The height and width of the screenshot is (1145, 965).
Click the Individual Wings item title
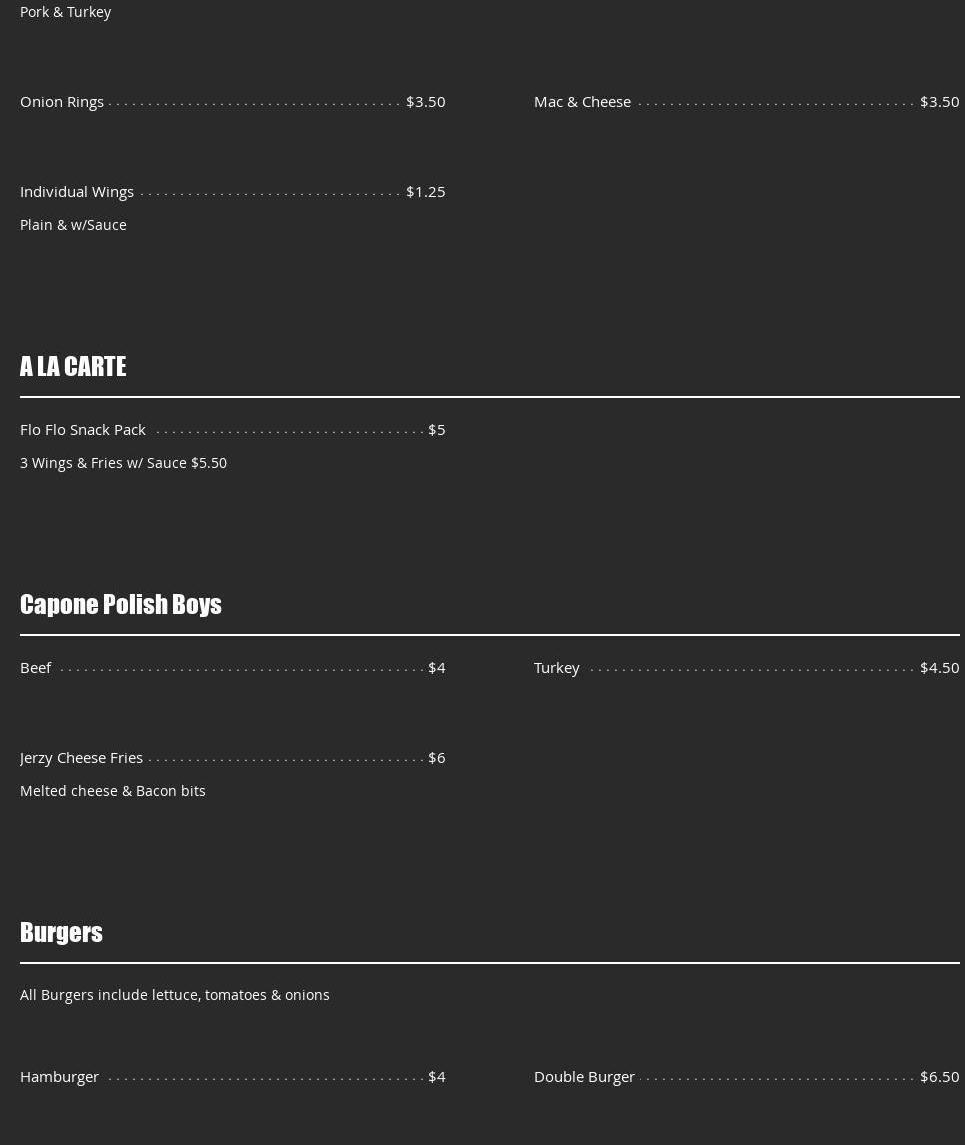coord(77,191)
